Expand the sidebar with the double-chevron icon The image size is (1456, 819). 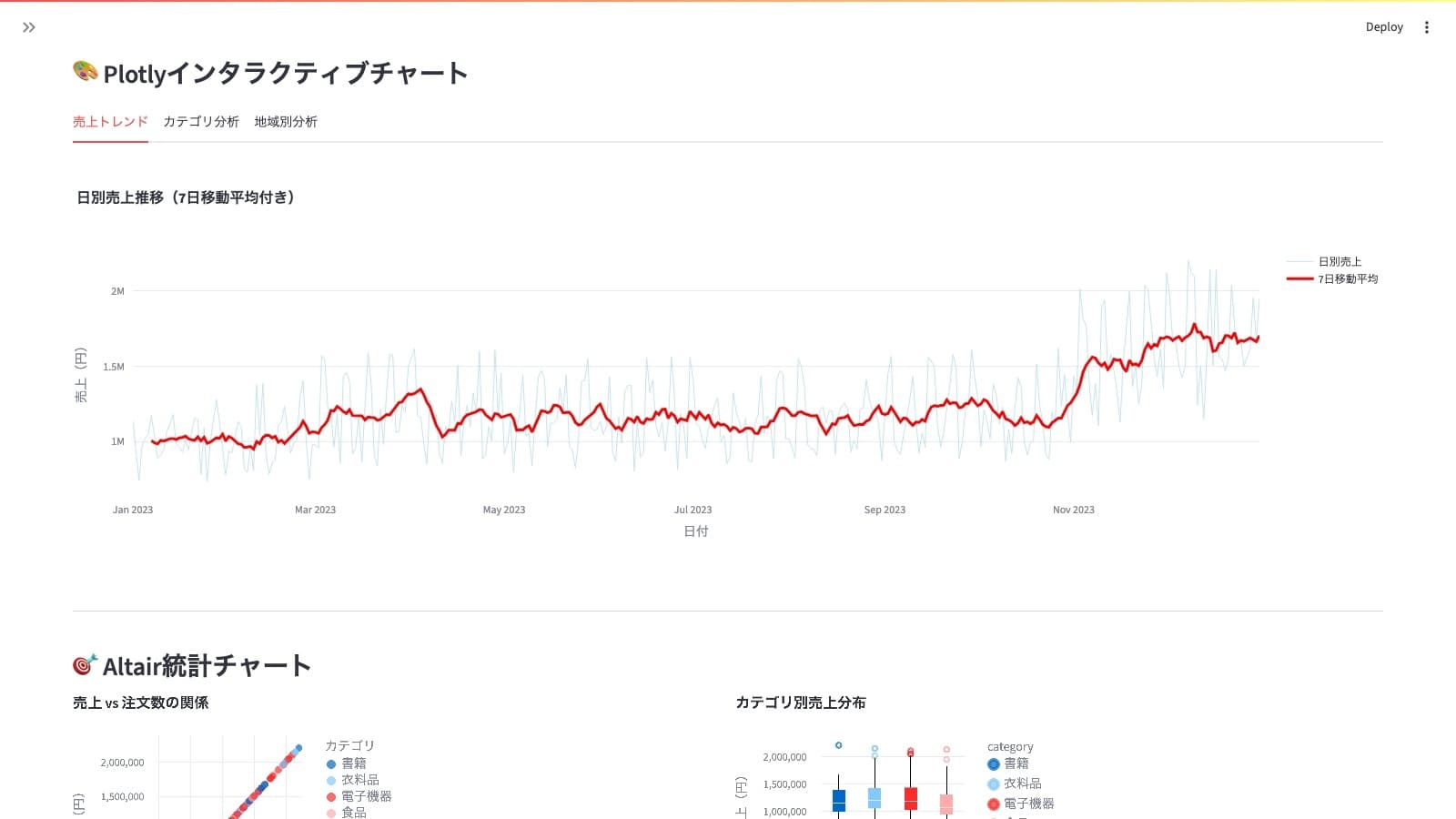pyautogui.click(x=29, y=27)
